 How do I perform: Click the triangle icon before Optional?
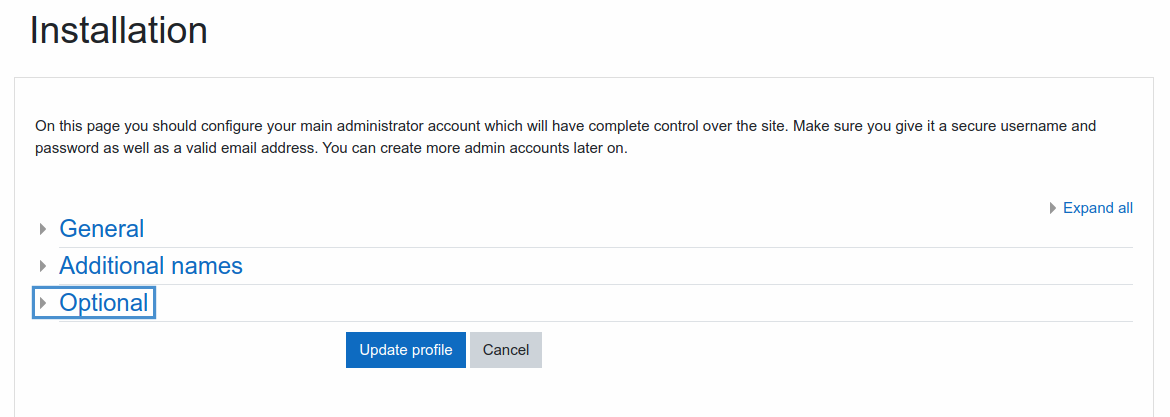[x=43, y=304]
